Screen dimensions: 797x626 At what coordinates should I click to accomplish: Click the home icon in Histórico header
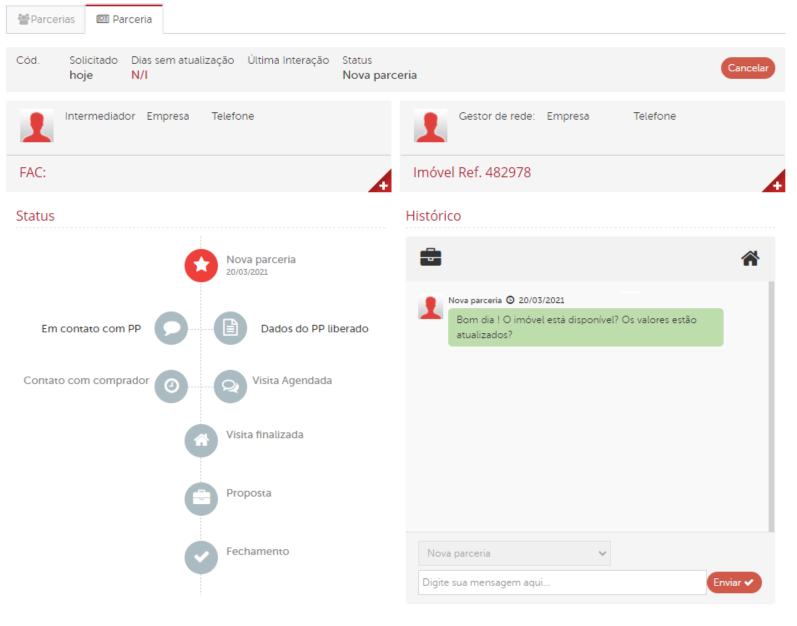pos(750,259)
